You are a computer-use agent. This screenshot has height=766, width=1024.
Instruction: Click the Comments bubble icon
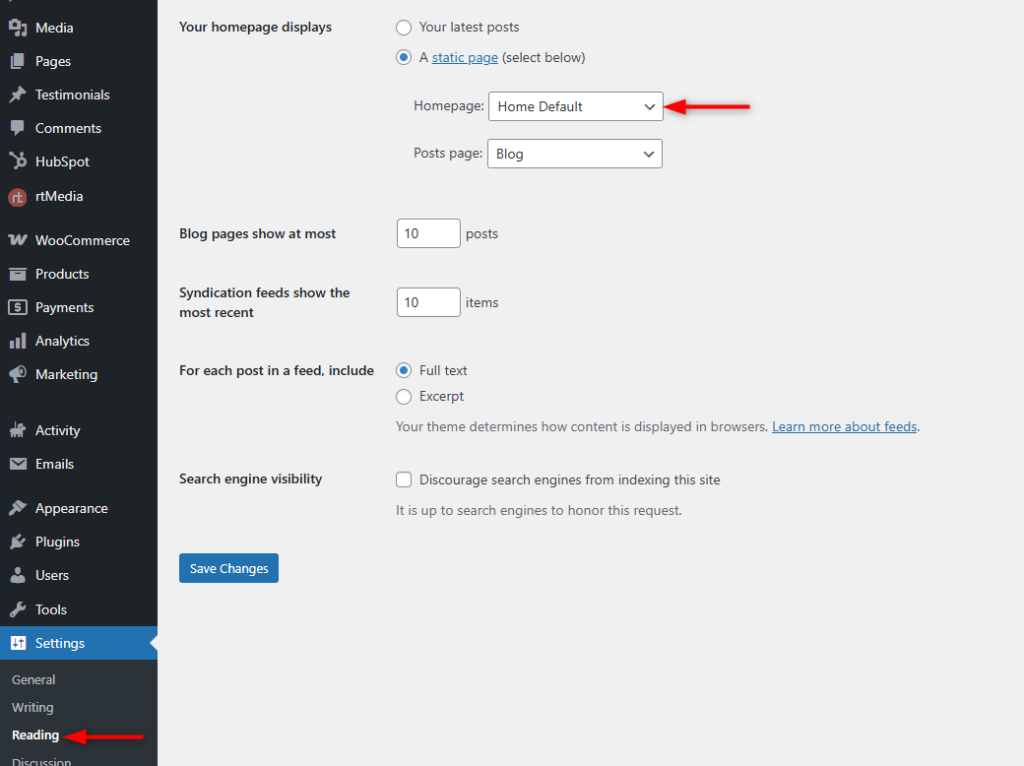[x=17, y=128]
